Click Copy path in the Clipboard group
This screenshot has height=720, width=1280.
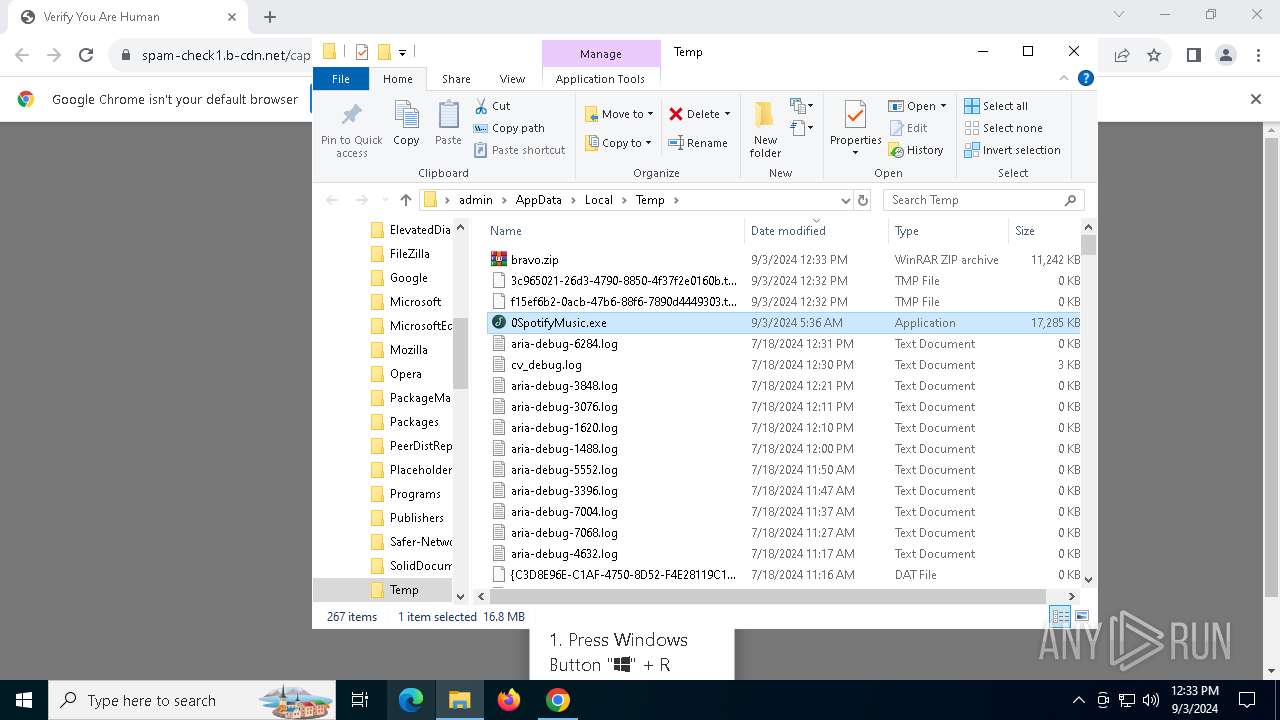(509, 128)
